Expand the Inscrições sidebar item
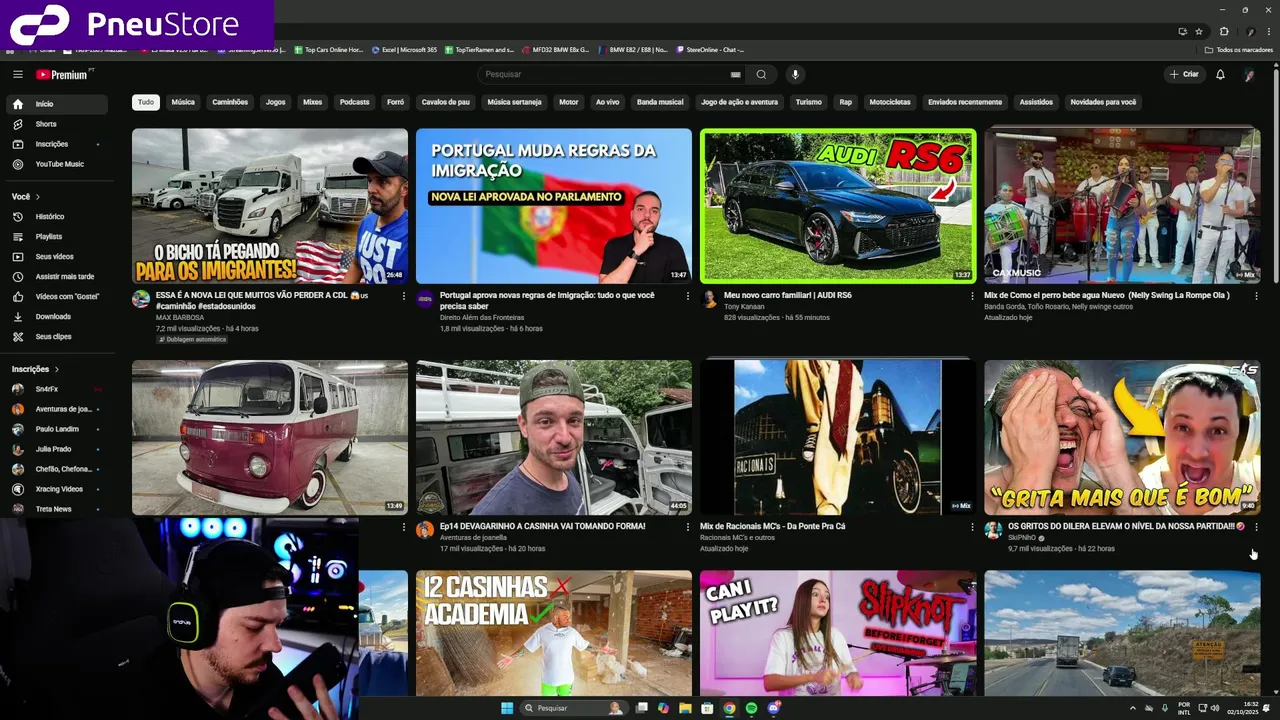Screen dimensions: 1280x720 [x=58, y=144]
